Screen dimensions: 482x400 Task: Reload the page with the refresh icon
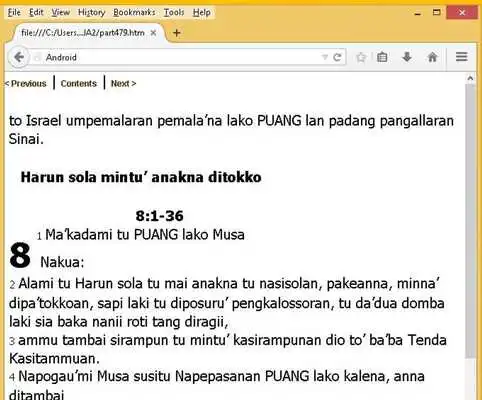click(337, 57)
